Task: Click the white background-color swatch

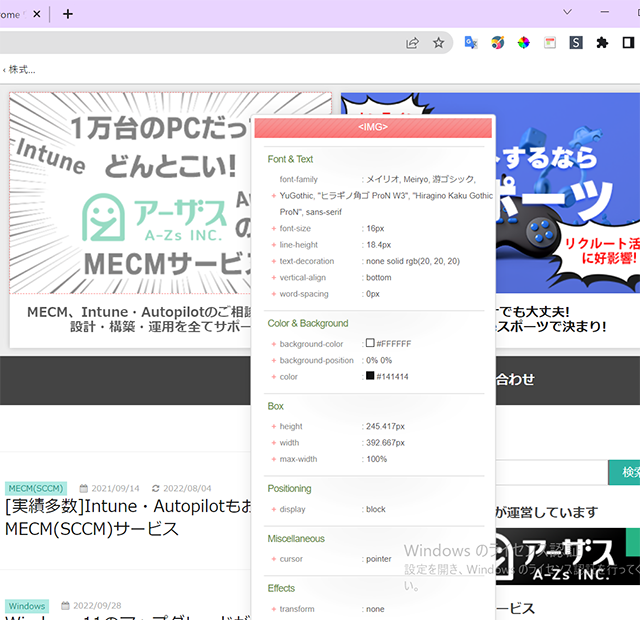Action: point(370,344)
